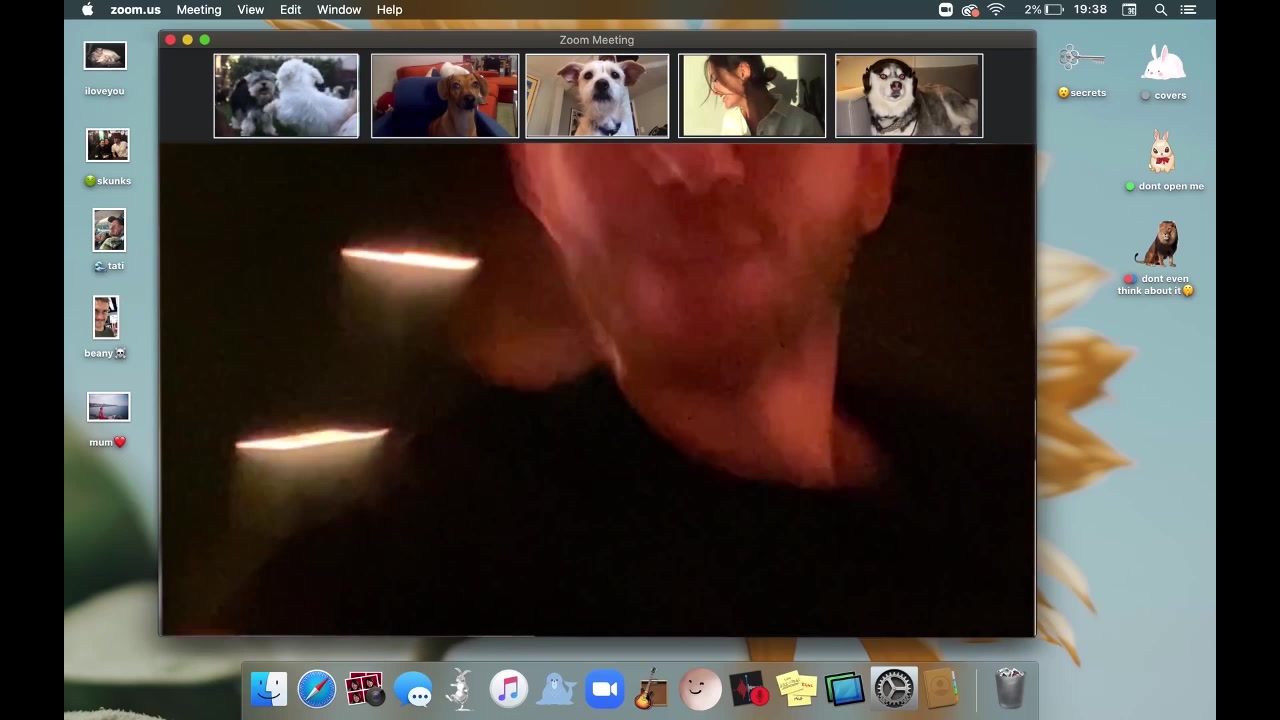The height and width of the screenshot is (720, 1280).
Task: Minimize the Zoom Meeting window
Action: pyautogui.click(x=187, y=40)
